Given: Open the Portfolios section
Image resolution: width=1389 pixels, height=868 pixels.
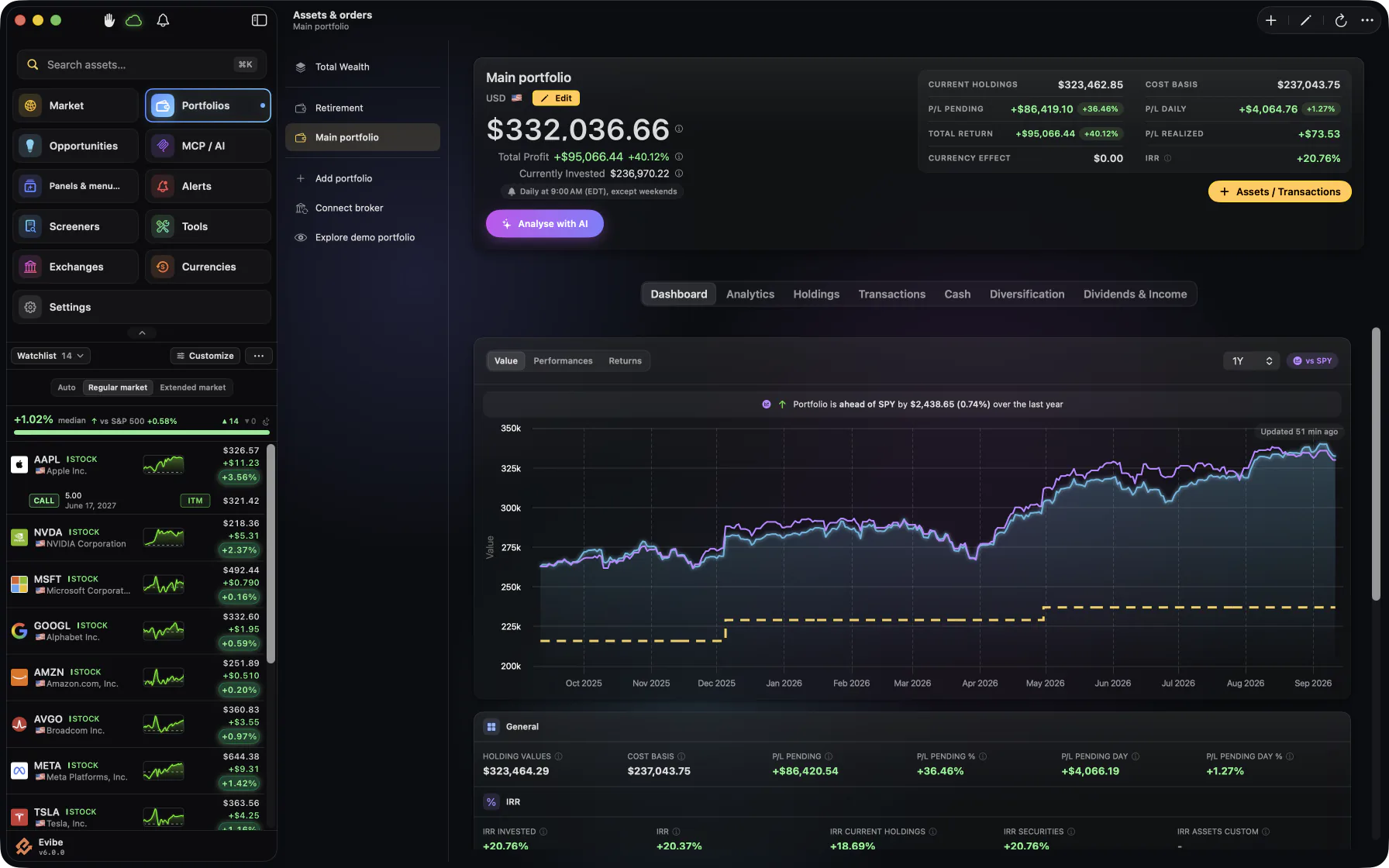Looking at the screenshot, I should pyautogui.click(x=208, y=105).
